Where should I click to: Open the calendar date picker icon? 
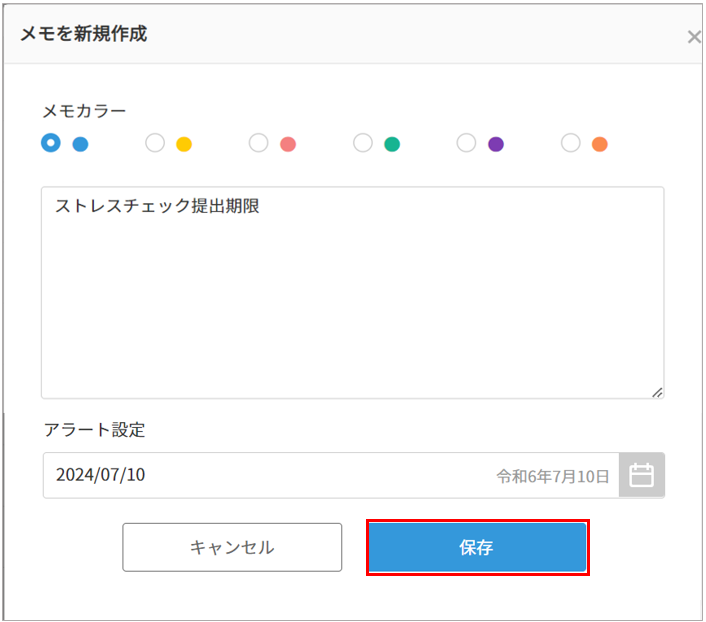click(642, 475)
